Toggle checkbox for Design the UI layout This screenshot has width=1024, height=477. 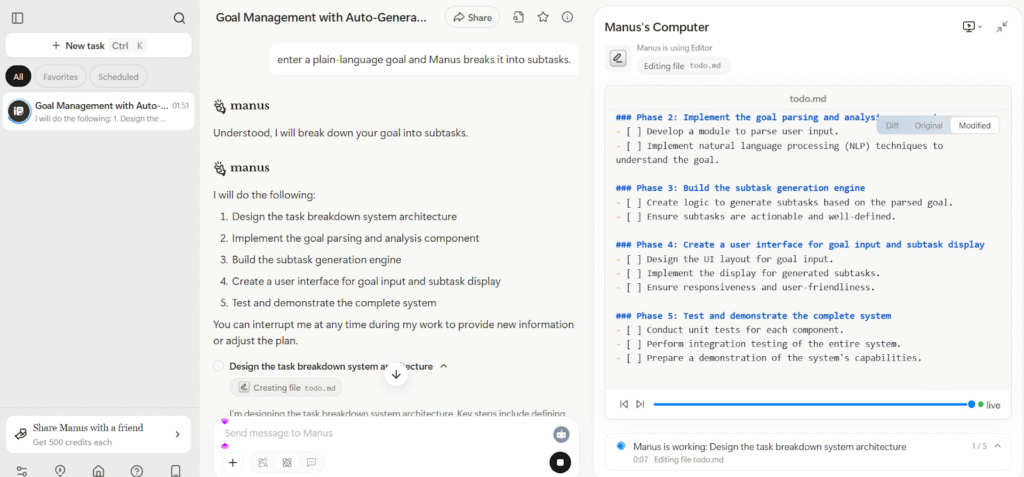click(x=633, y=259)
